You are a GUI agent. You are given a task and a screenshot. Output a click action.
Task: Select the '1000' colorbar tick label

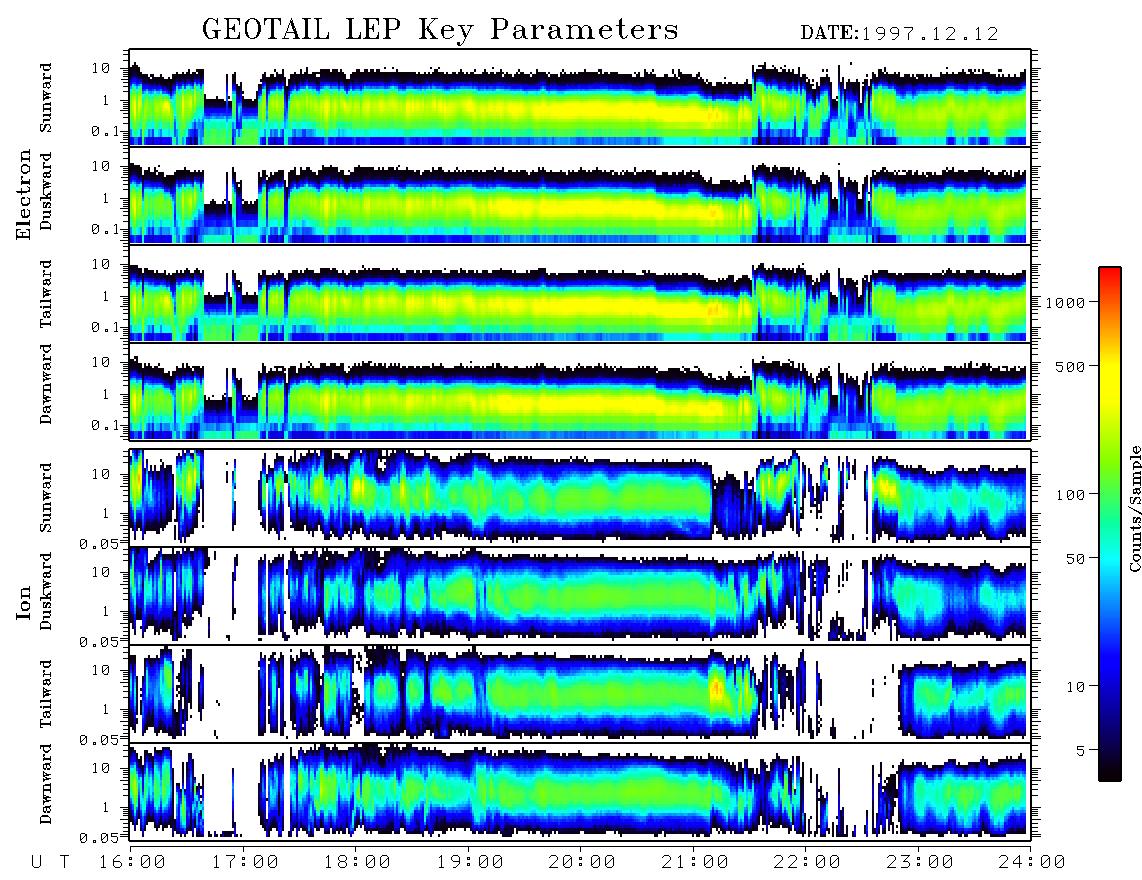pos(1065,303)
